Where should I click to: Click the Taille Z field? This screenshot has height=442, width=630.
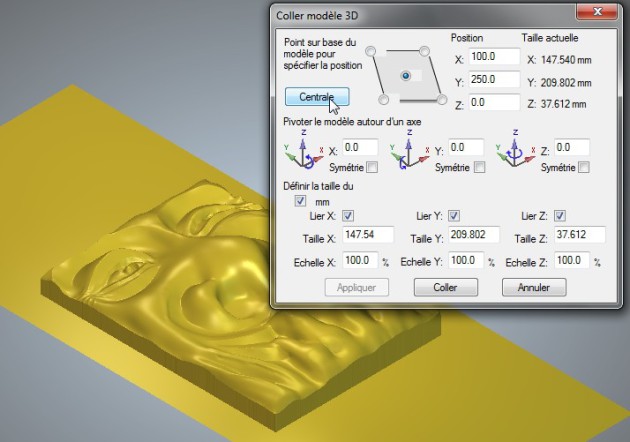(x=580, y=235)
